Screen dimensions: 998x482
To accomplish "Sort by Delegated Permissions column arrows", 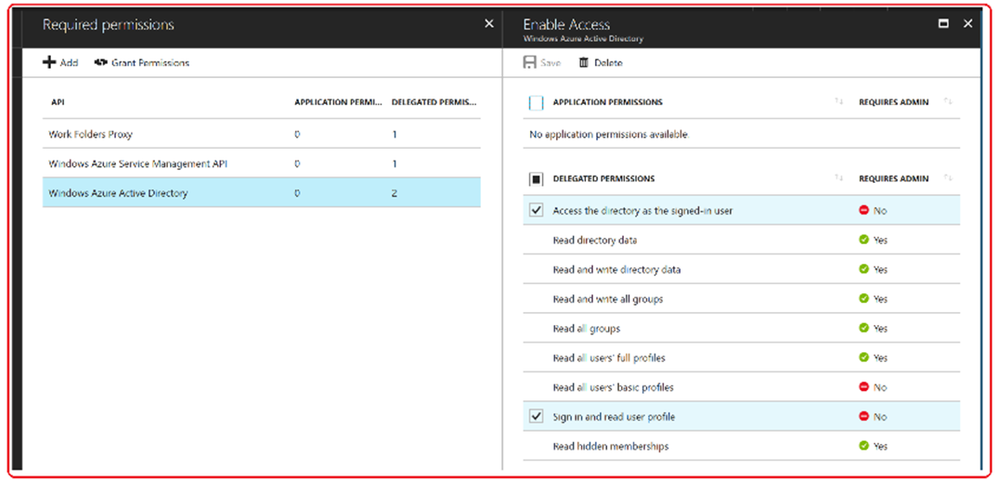I will (840, 179).
